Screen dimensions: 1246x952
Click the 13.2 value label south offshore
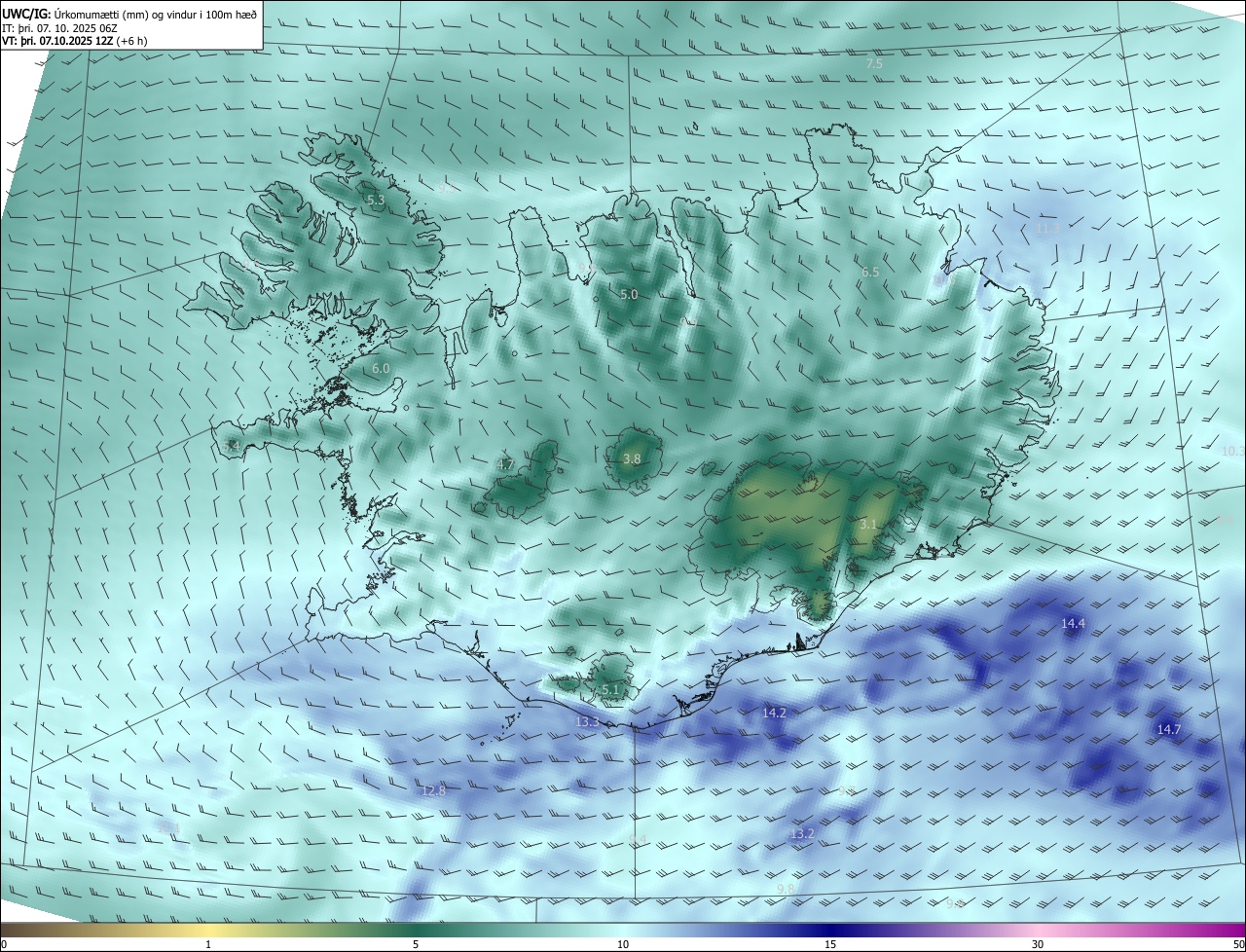point(801,834)
